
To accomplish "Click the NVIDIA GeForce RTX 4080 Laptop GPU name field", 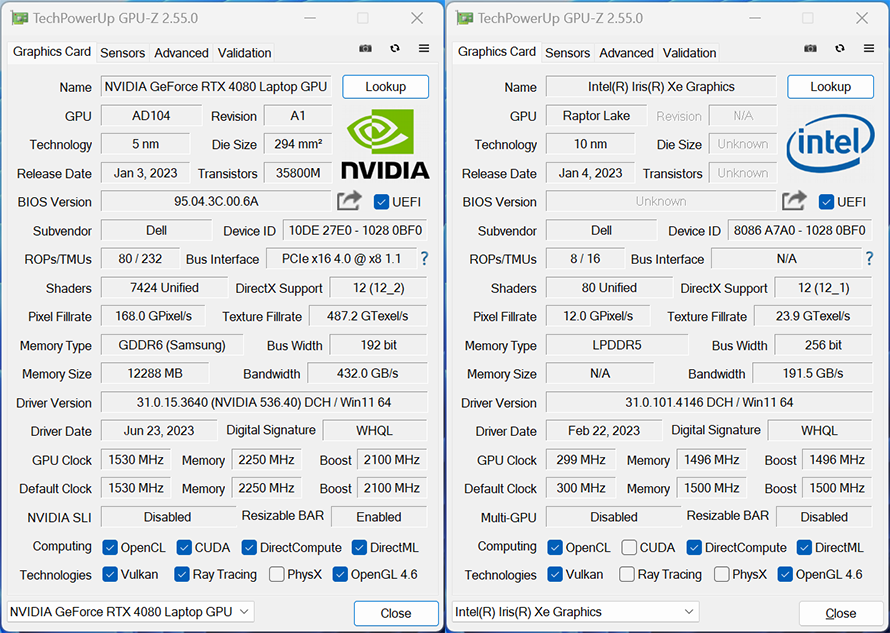I will 216,87.
